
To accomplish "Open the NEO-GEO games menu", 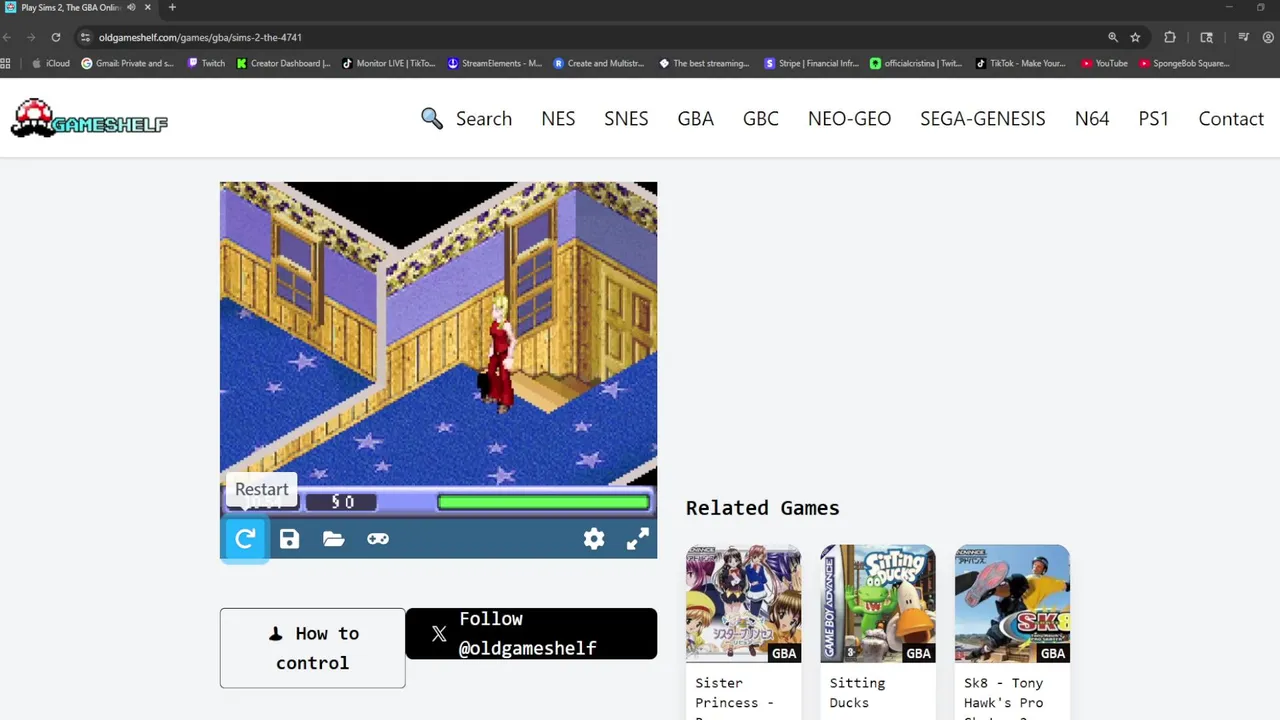I will (849, 118).
